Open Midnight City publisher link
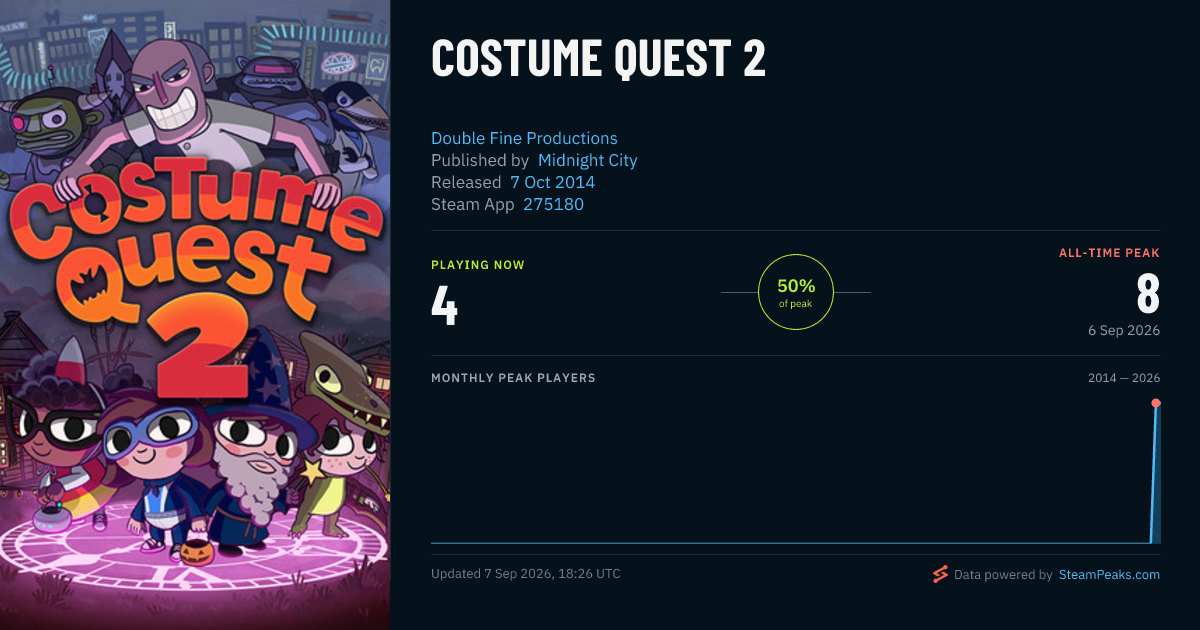Screen dimensions: 1200x630 (587, 160)
